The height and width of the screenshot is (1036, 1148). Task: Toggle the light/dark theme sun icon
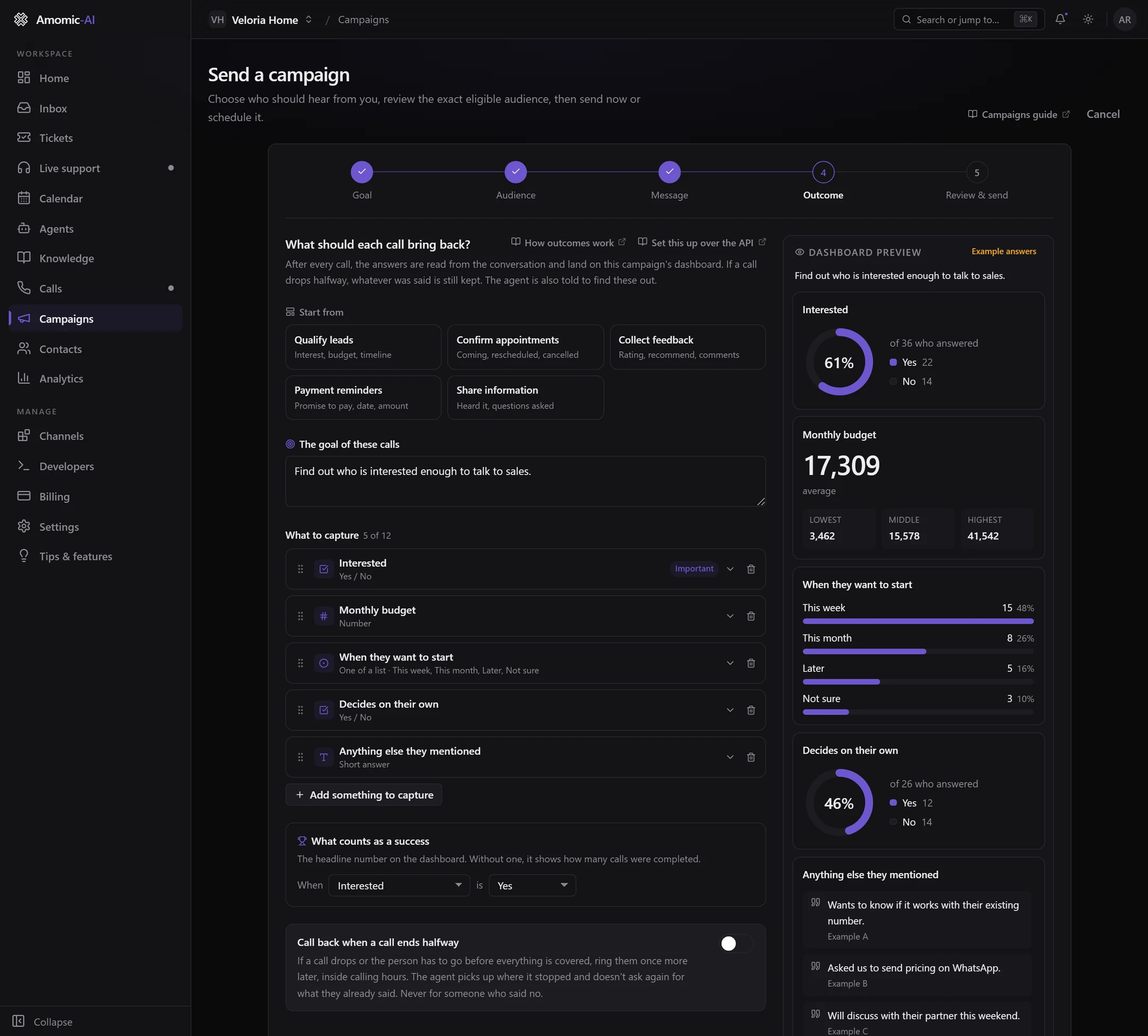click(1087, 19)
